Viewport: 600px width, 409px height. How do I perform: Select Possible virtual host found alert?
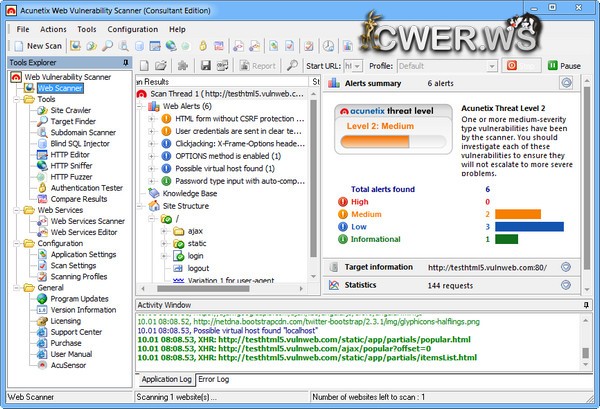tap(225, 169)
